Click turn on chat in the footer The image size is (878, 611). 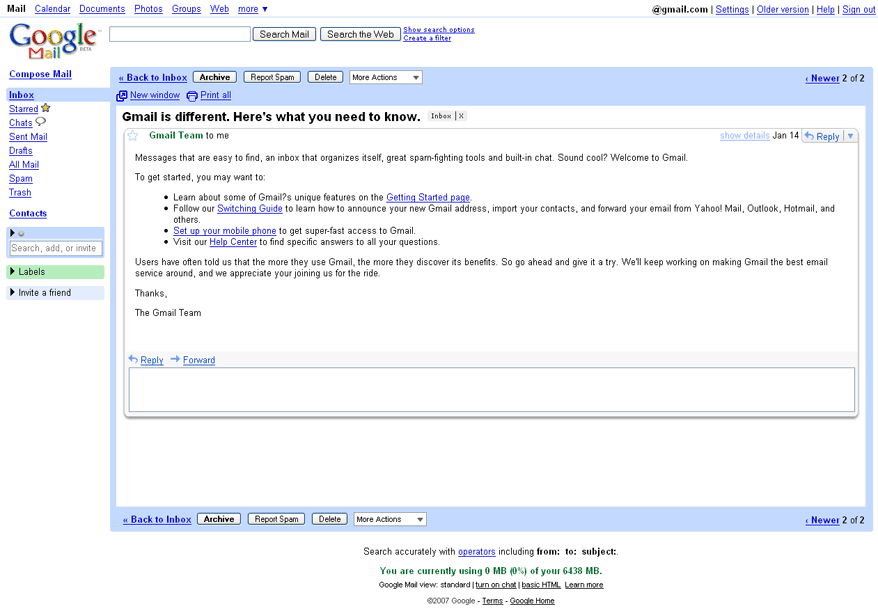coord(496,585)
